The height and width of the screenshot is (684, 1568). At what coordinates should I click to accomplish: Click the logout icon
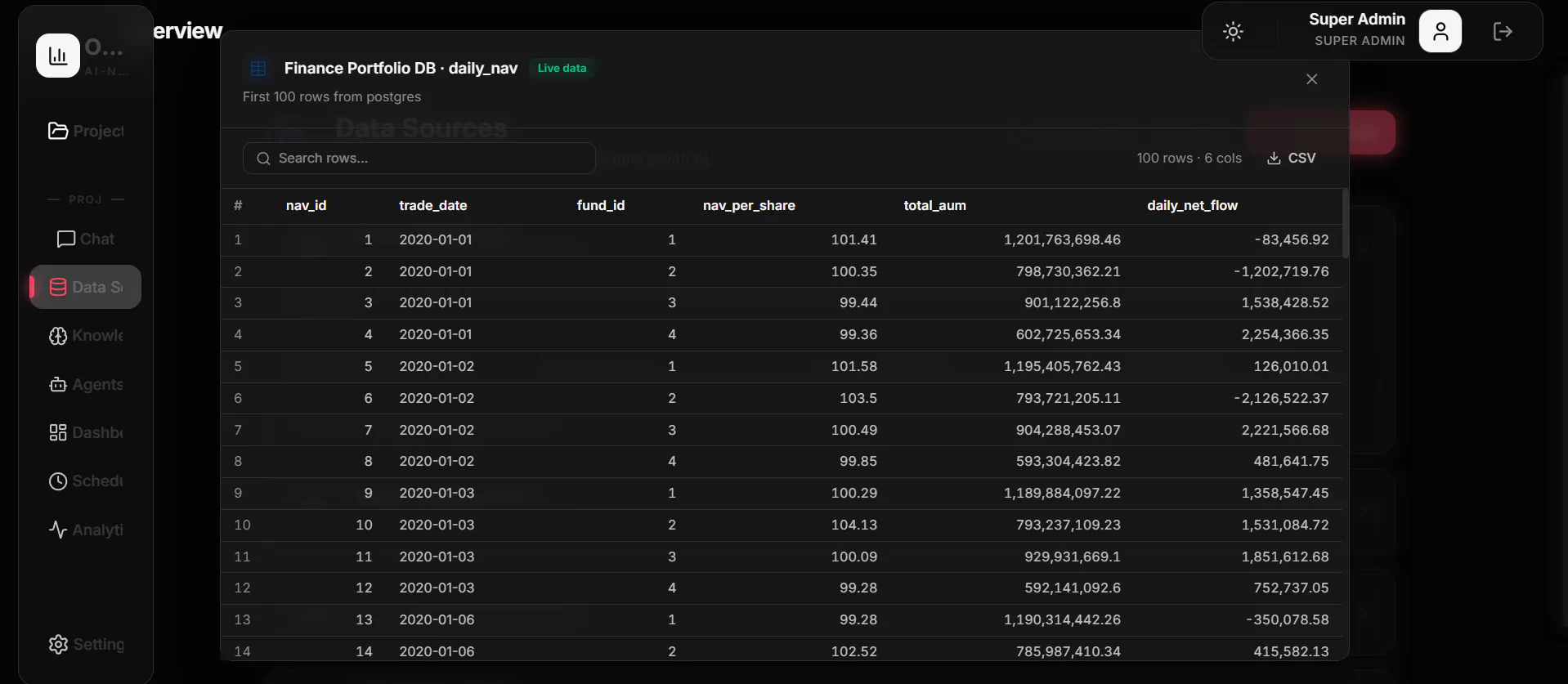pos(1503,31)
